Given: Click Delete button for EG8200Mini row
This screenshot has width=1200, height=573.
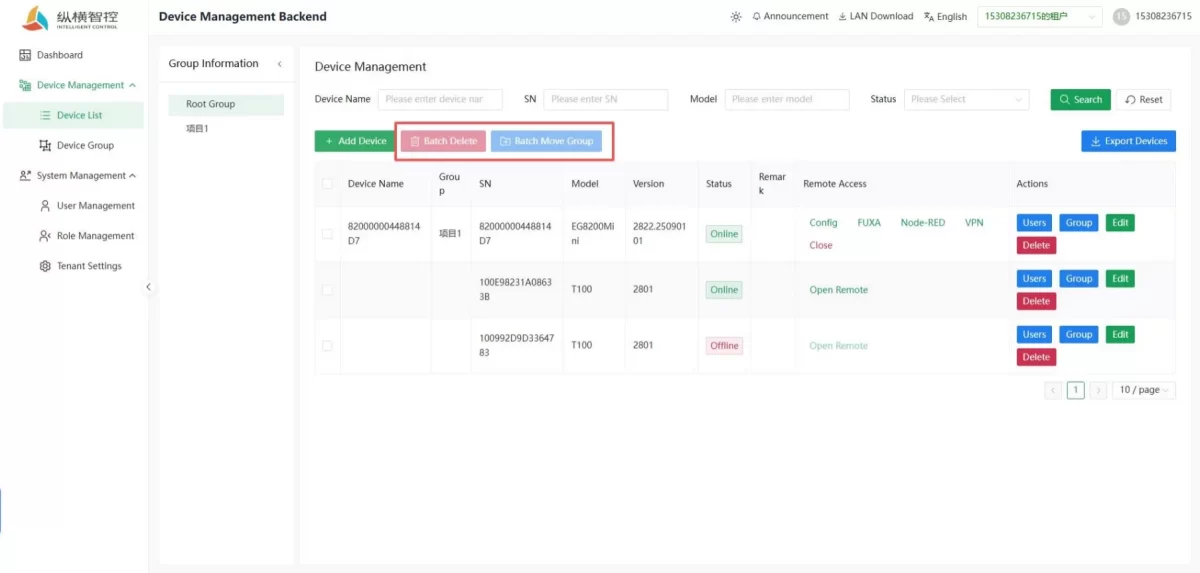Looking at the screenshot, I should 1036,245.
